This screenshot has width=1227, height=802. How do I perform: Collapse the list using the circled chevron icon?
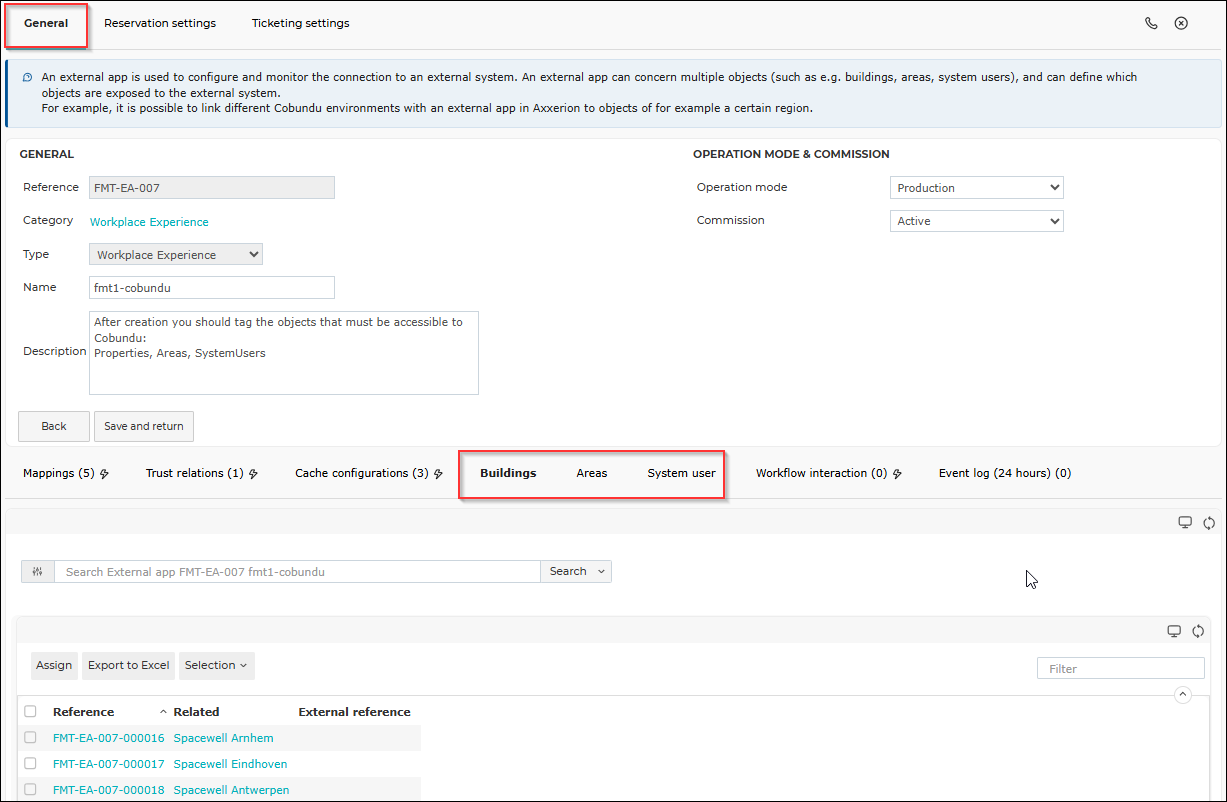1183,695
